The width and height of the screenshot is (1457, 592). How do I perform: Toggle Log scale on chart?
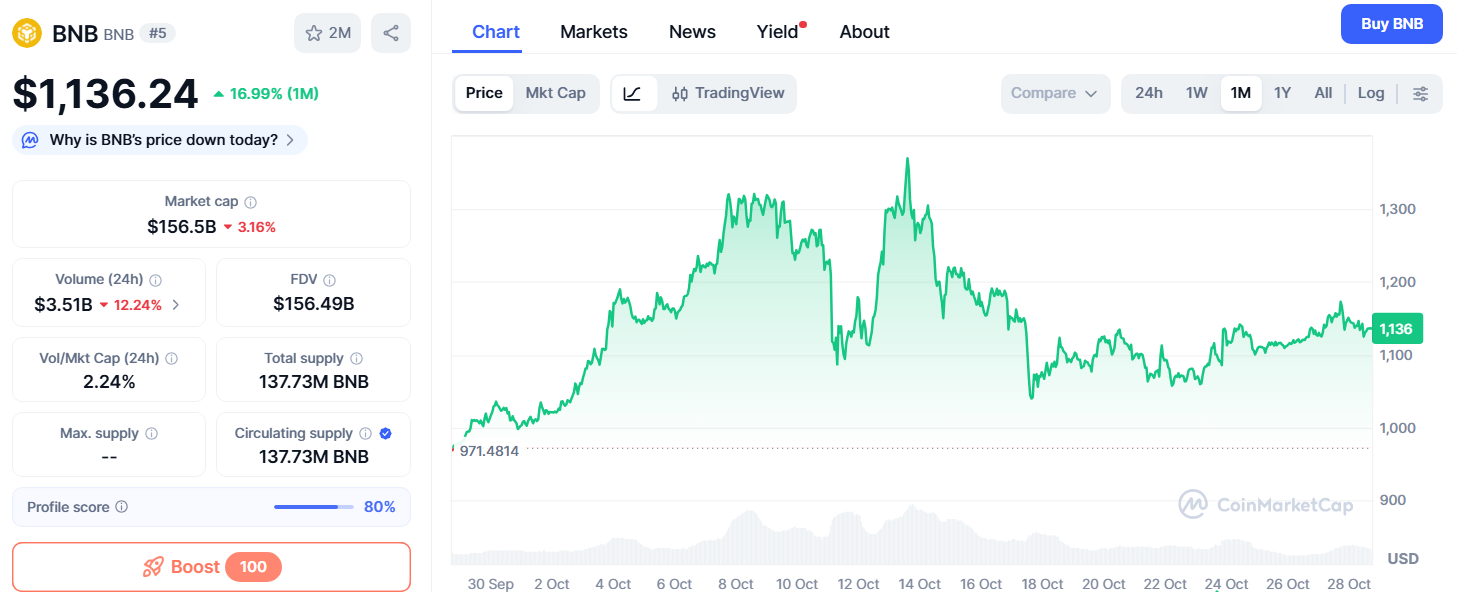point(1370,93)
